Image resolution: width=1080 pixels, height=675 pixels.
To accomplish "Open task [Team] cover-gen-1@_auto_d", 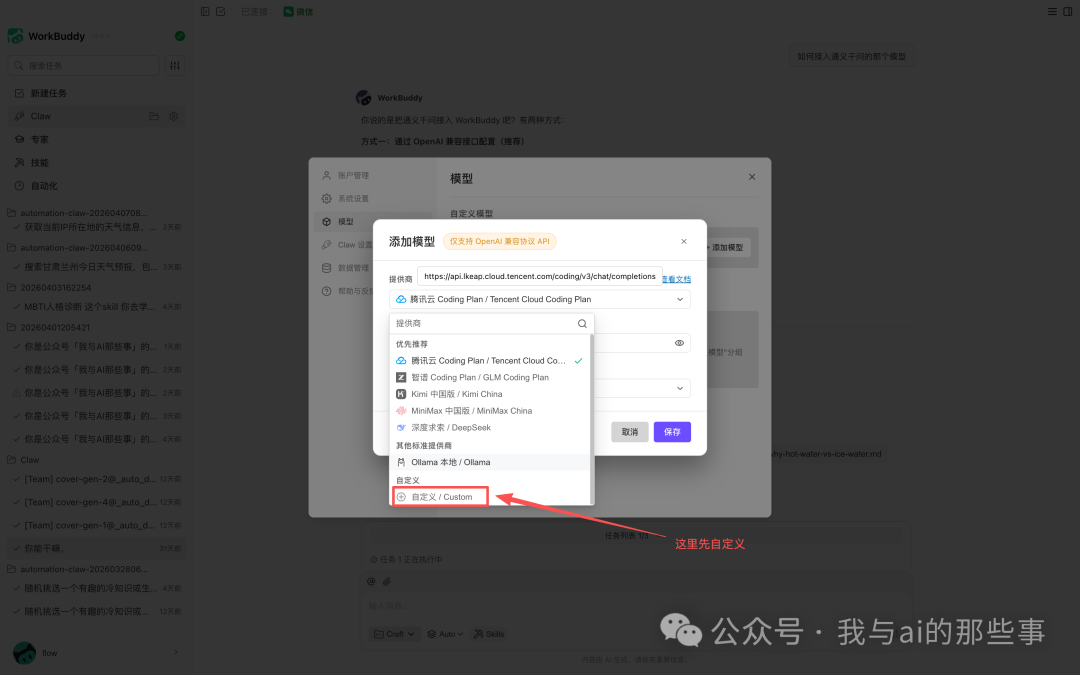I will (x=96, y=525).
